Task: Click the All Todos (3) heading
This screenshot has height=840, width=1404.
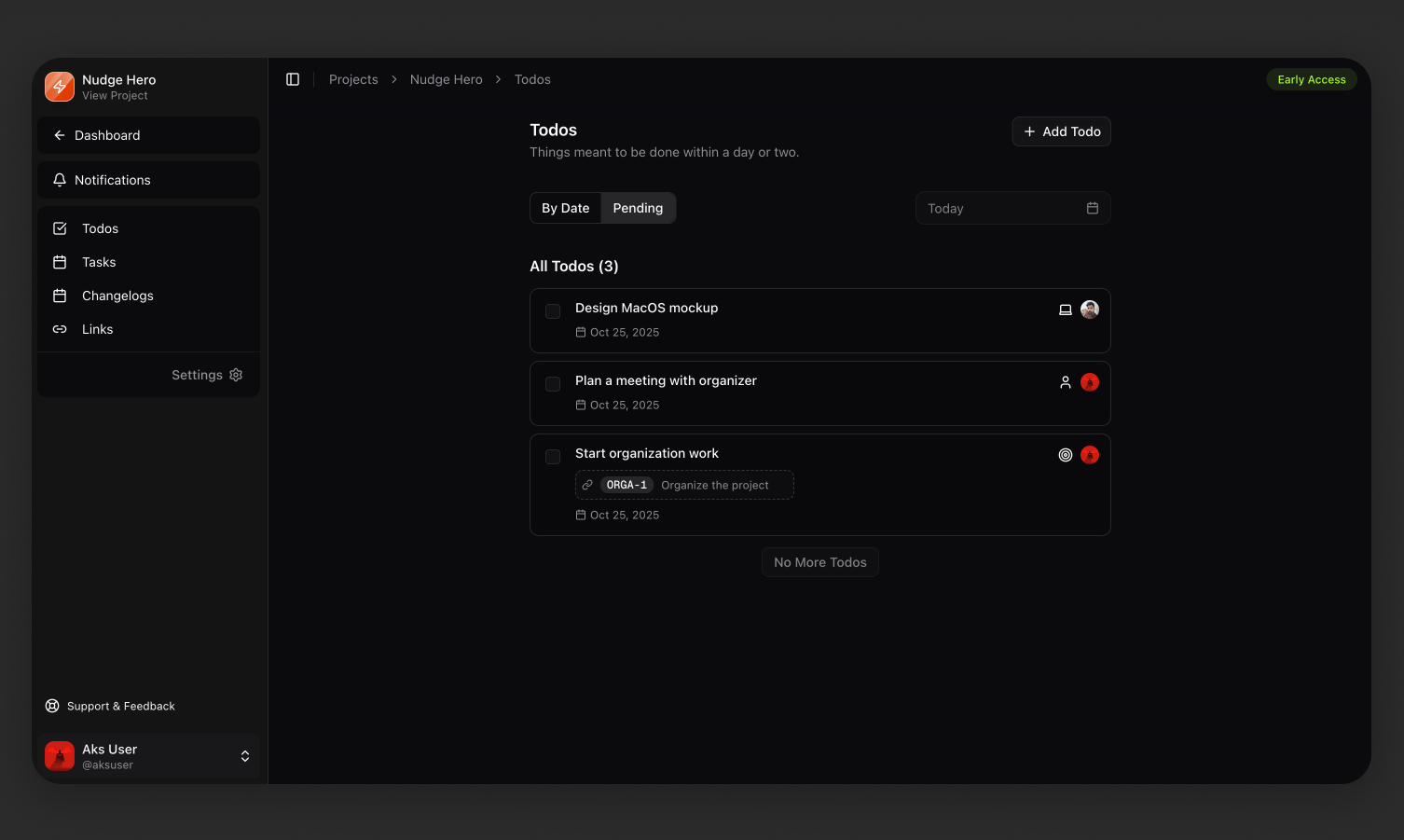Action: [x=574, y=266]
